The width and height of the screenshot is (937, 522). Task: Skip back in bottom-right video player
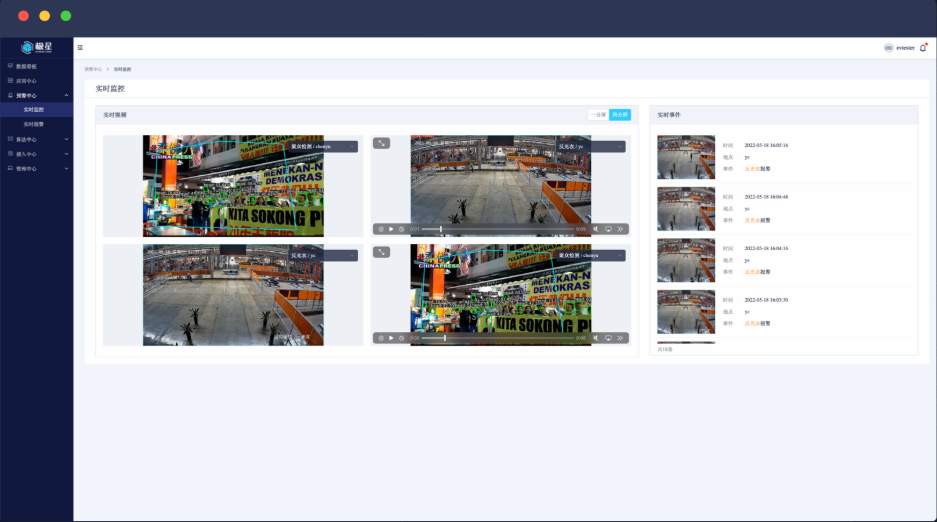tap(381, 338)
